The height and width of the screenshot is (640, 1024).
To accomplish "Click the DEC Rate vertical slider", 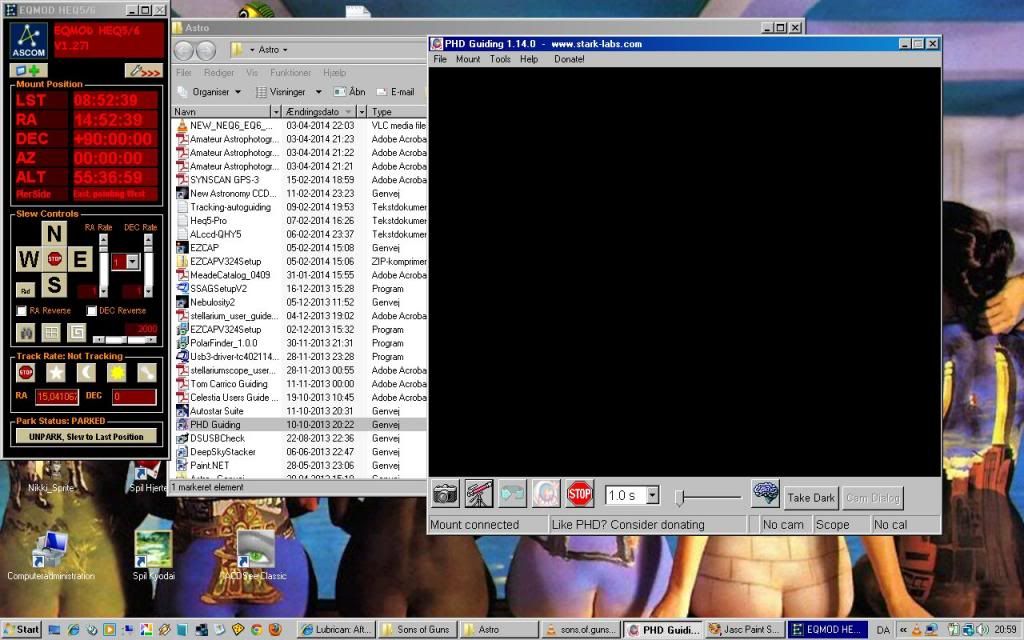I will click(x=148, y=265).
